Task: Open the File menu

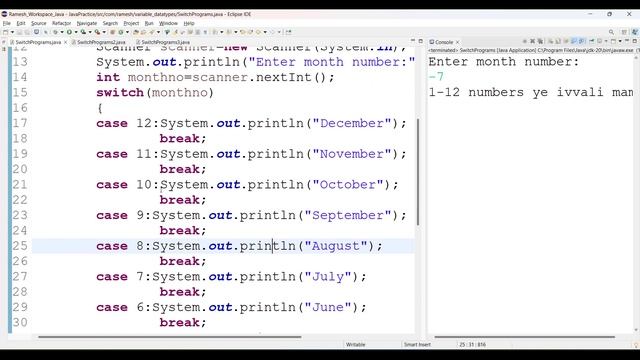Action: [7, 23]
